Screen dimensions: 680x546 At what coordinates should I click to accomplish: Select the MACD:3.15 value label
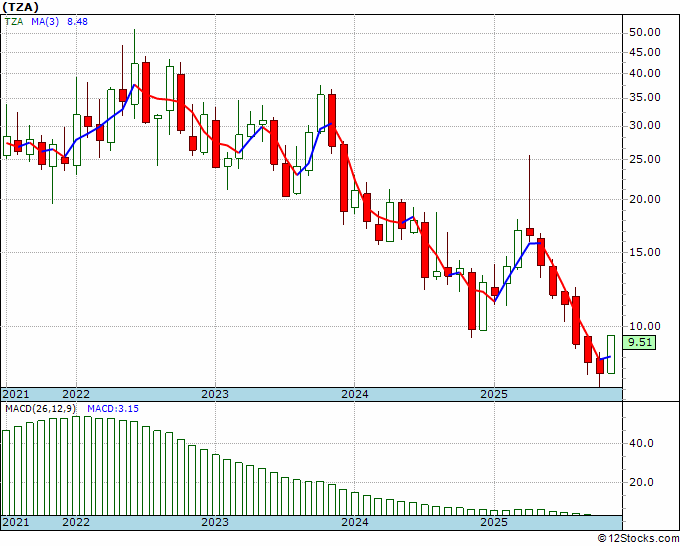pyautogui.click(x=113, y=409)
